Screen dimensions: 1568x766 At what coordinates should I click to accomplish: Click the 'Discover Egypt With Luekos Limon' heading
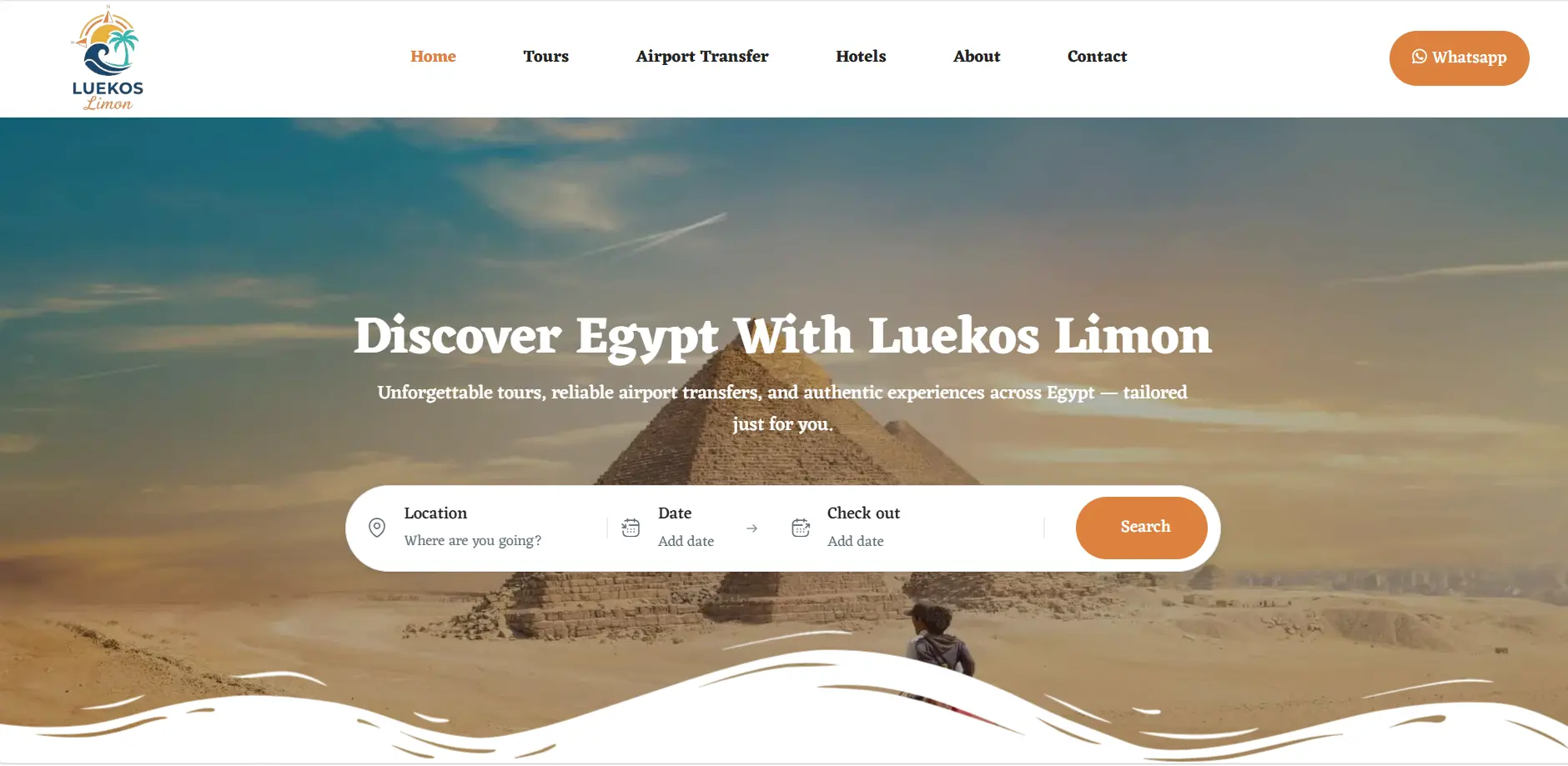pyautogui.click(x=782, y=336)
